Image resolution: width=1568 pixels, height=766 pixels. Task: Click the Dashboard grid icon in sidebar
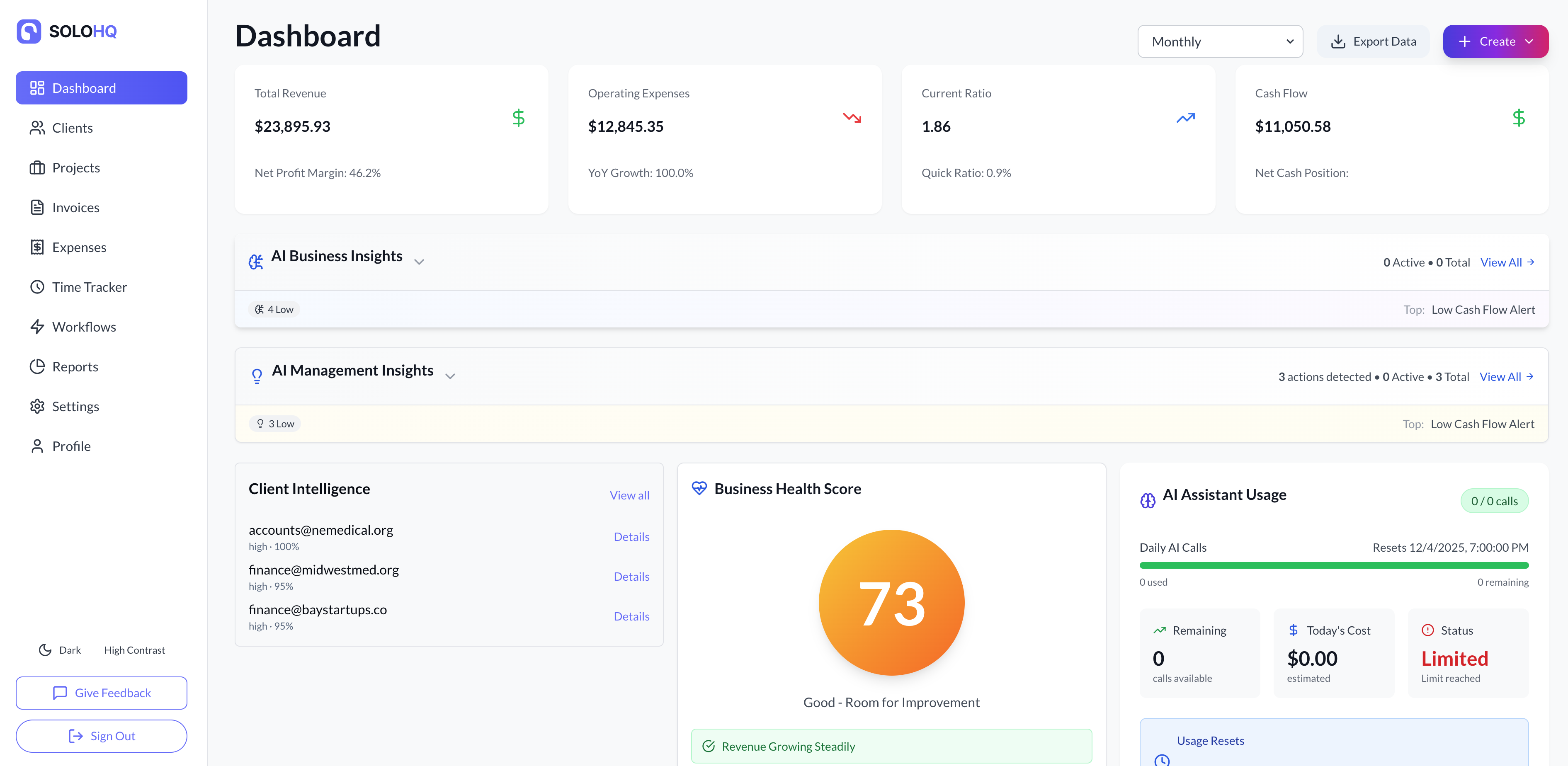point(37,88)
